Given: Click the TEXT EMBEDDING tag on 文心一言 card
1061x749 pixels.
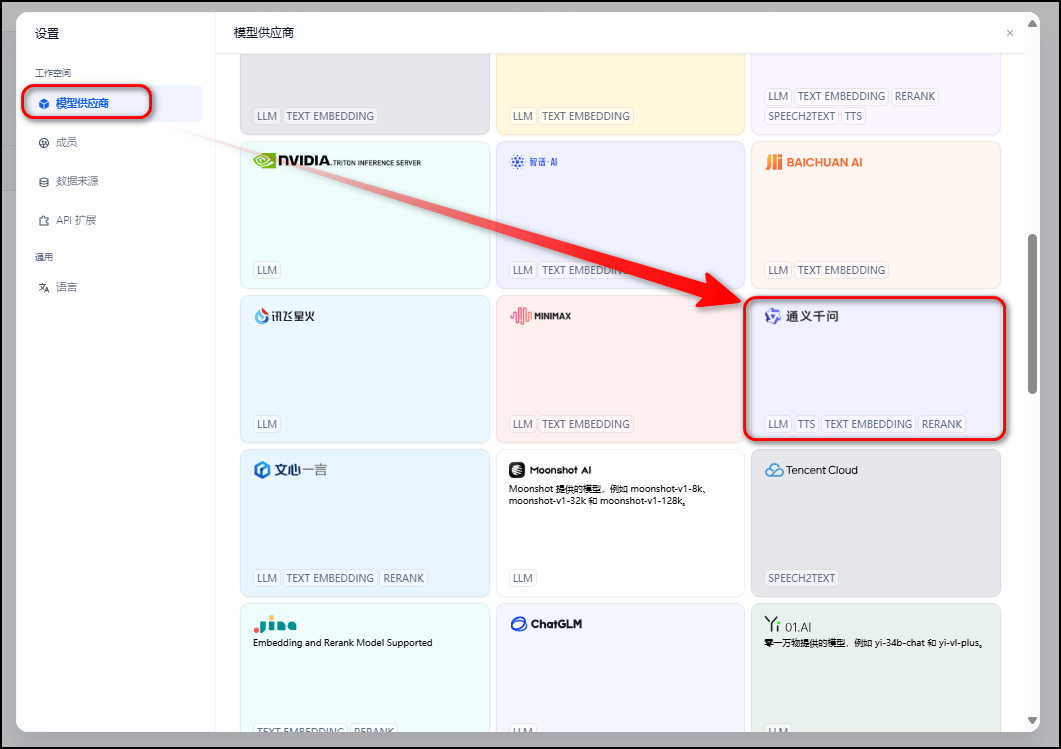Looking at the screenshot, I should click(330, 578).
